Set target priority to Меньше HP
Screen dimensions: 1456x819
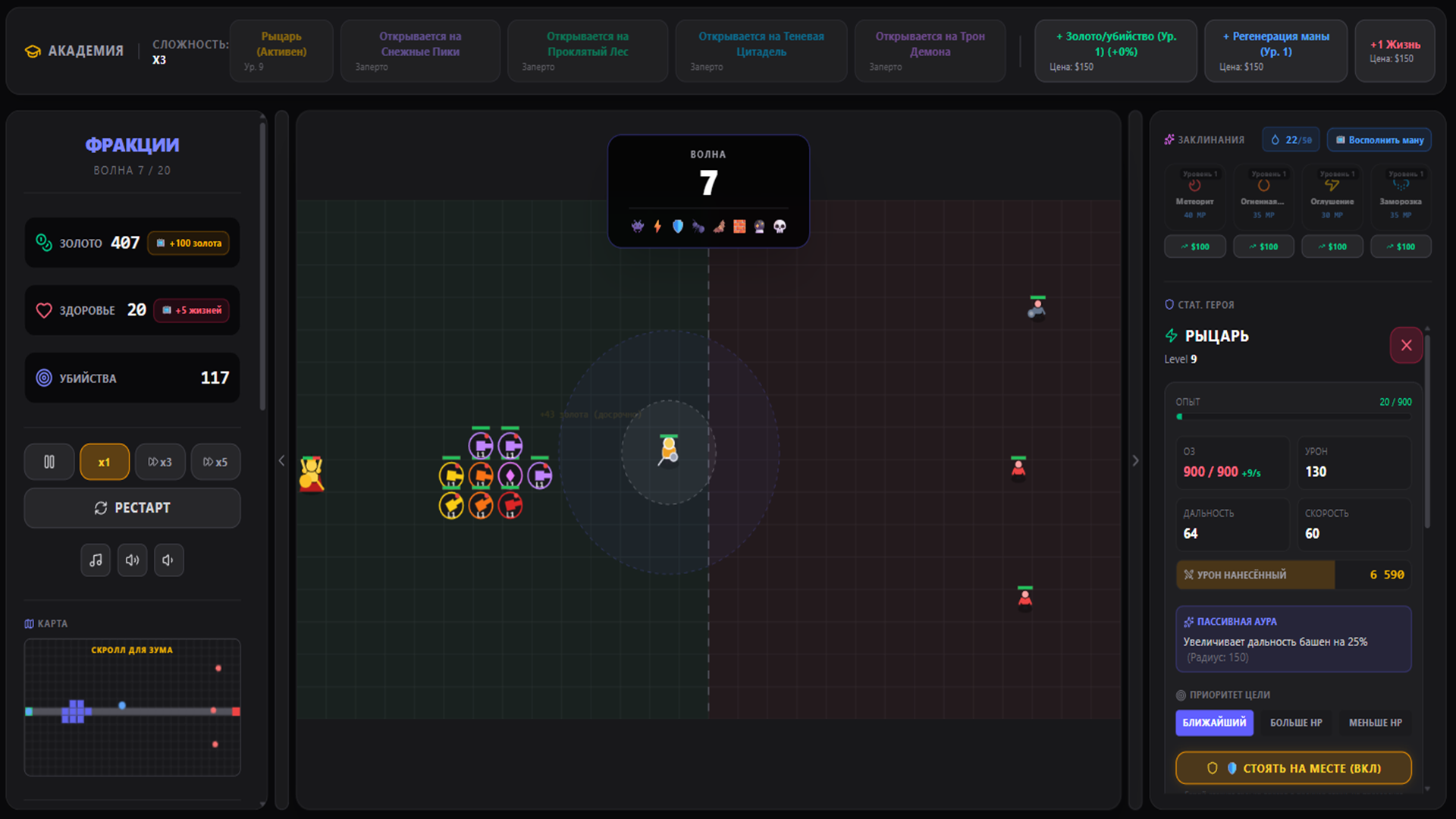[x=1375, y=723]
